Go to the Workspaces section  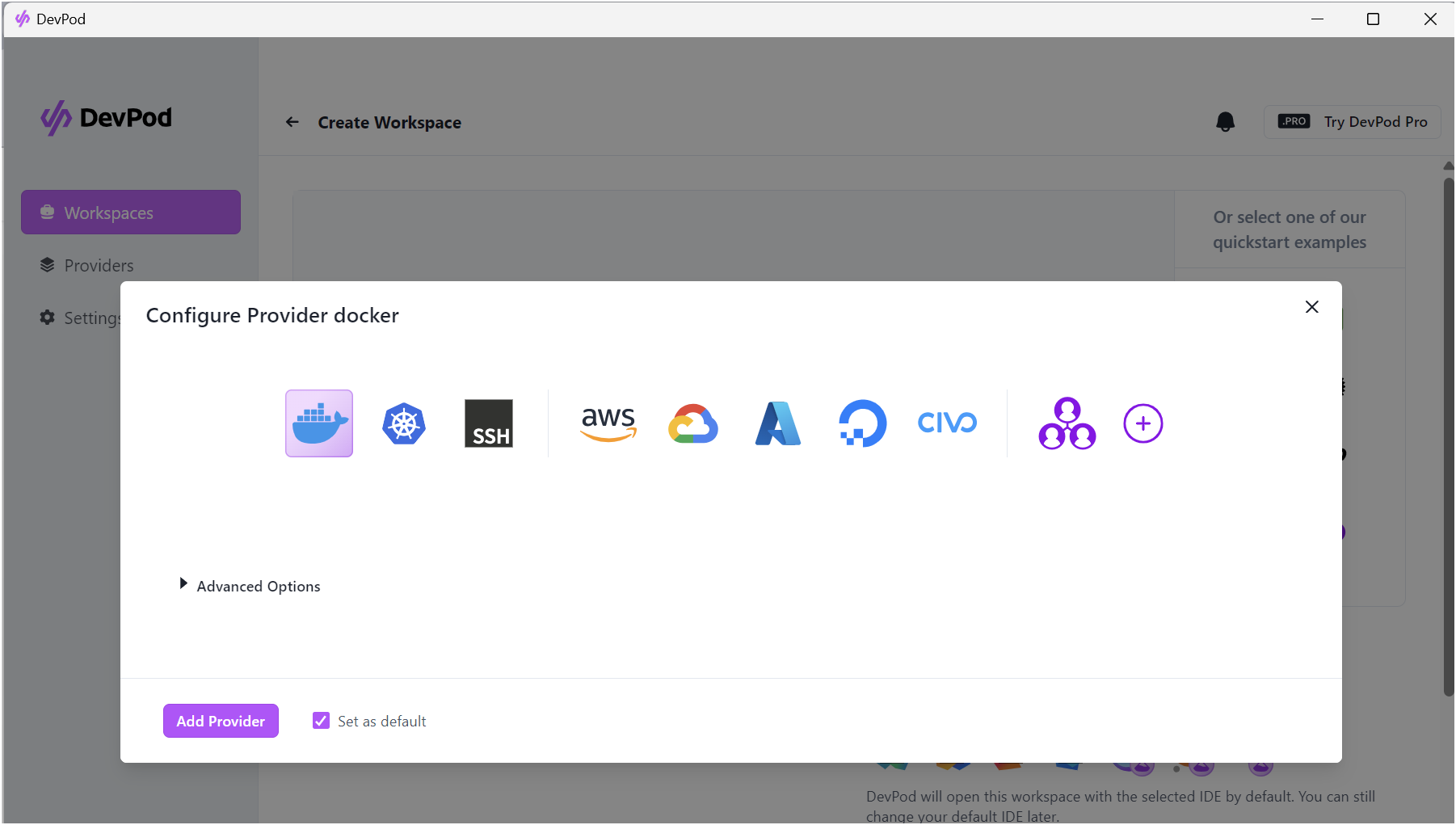(x=109, y=212)
